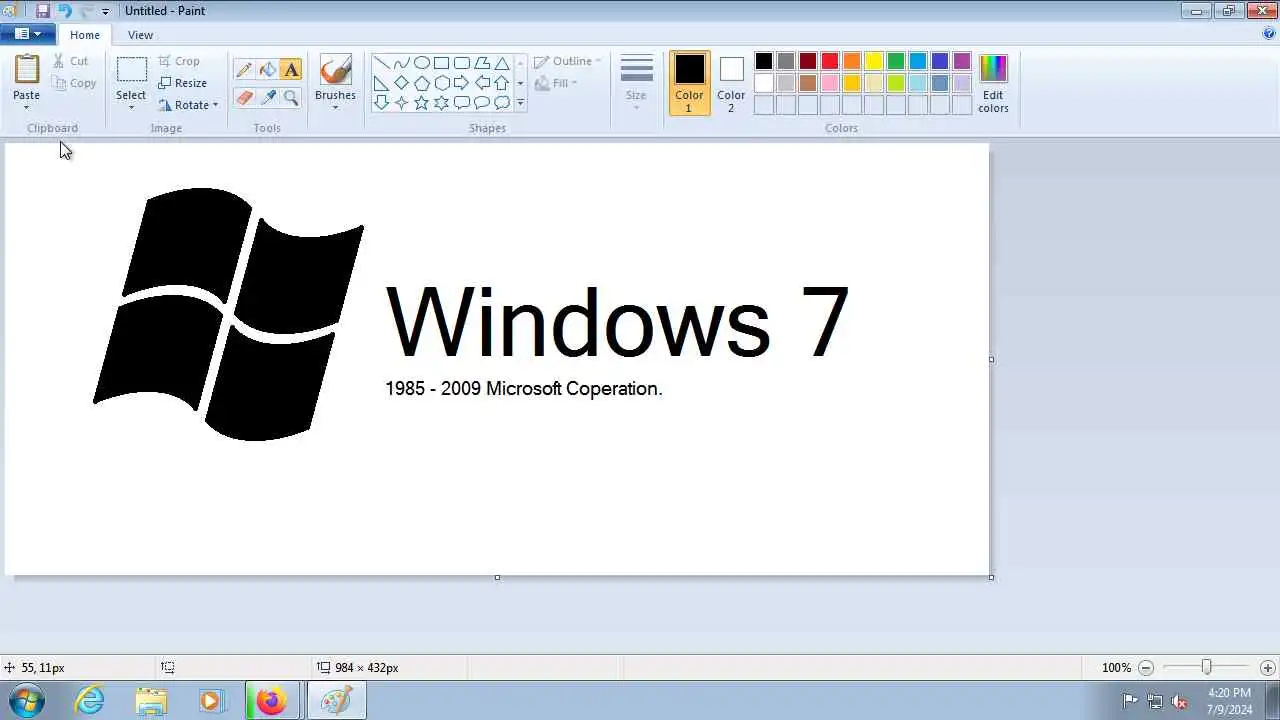The height and width of the screenshot is (720, 1280).
Task: Open Firefox from the taskbar
Action: (271, 701)
